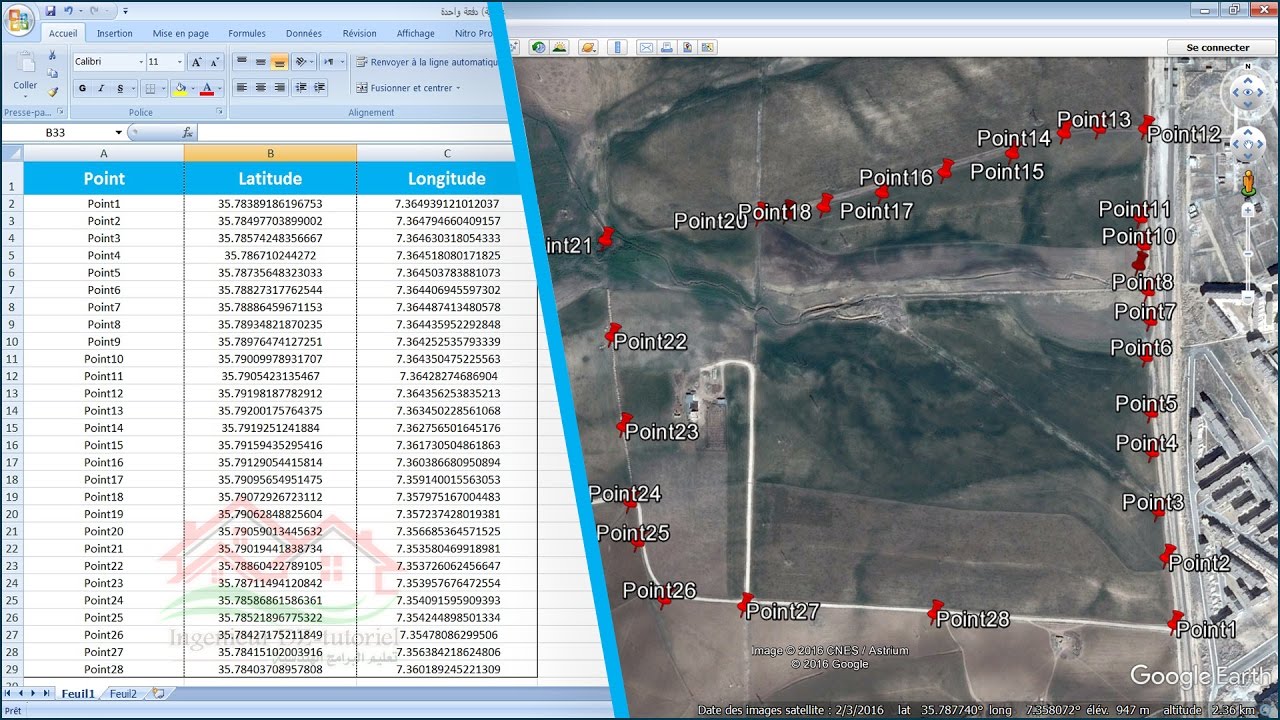Open the Révision tab
This screenshot has width=1280, height=720.
pos(360,33)
